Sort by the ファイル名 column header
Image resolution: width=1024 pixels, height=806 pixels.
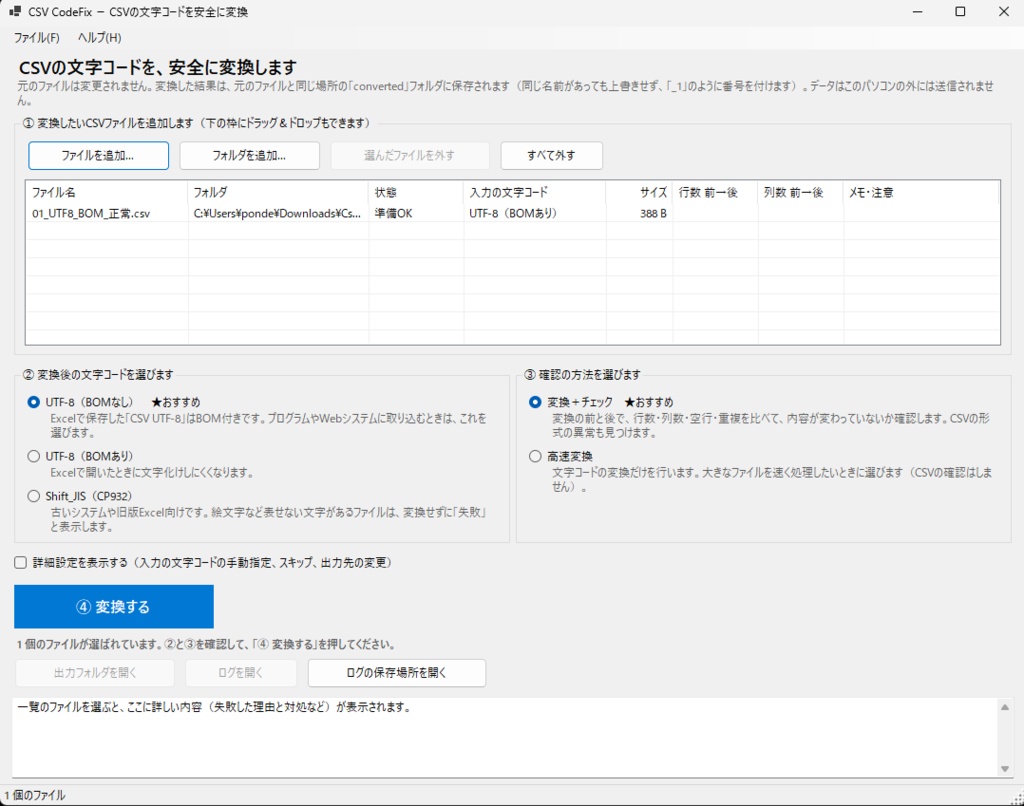[x=106, y=193]
